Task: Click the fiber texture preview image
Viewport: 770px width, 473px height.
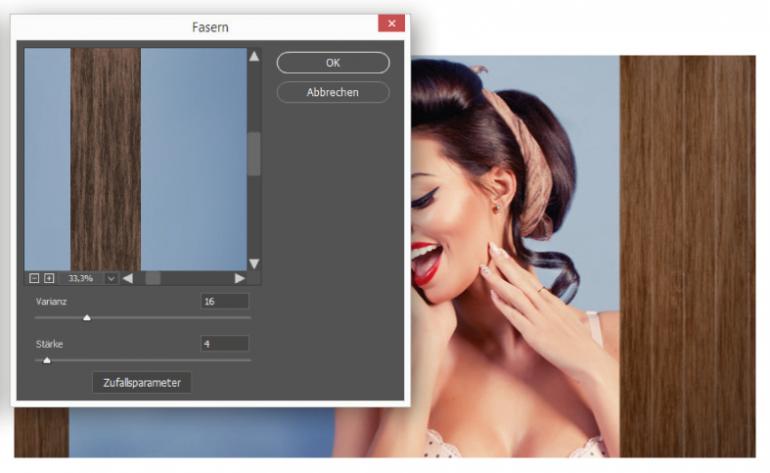Action: click(x=136, y=159)
